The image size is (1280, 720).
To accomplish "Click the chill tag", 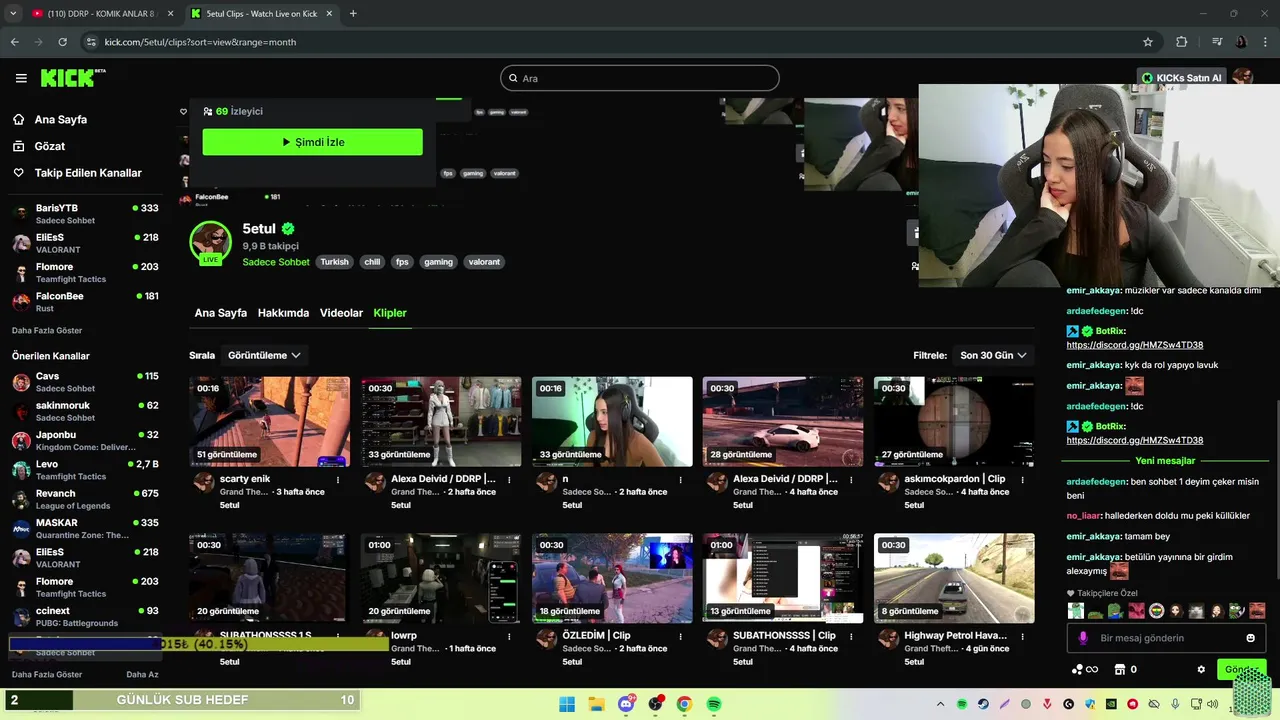I will point(372,262).
